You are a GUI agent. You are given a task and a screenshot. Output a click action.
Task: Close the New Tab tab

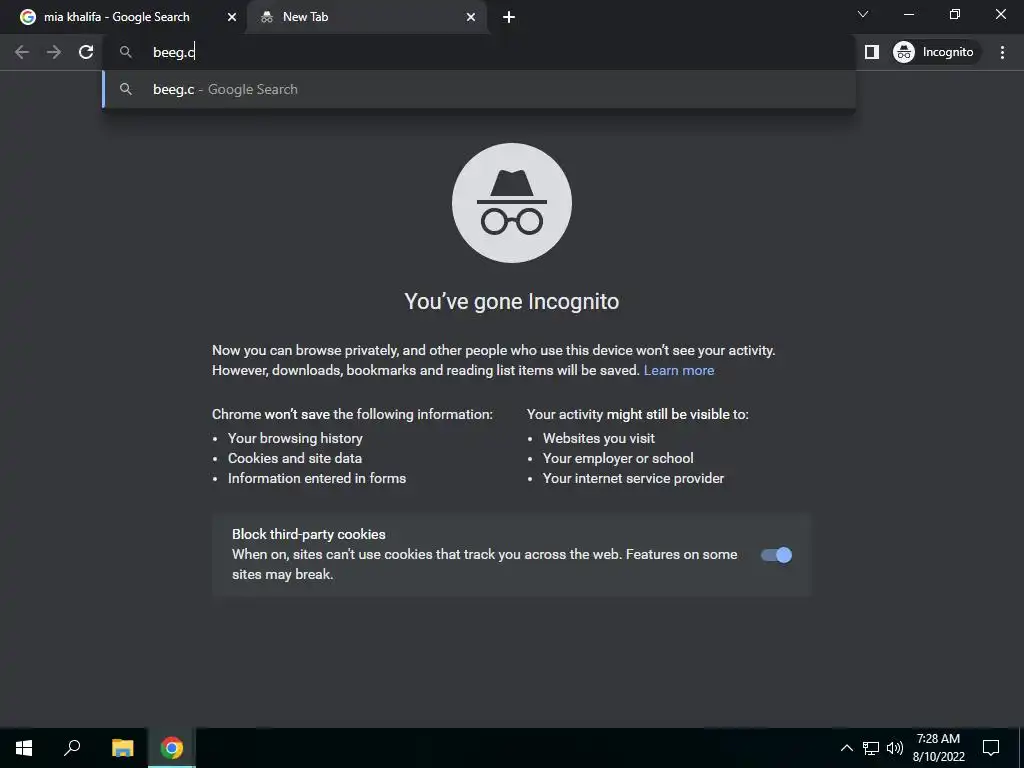pos(471,18)
